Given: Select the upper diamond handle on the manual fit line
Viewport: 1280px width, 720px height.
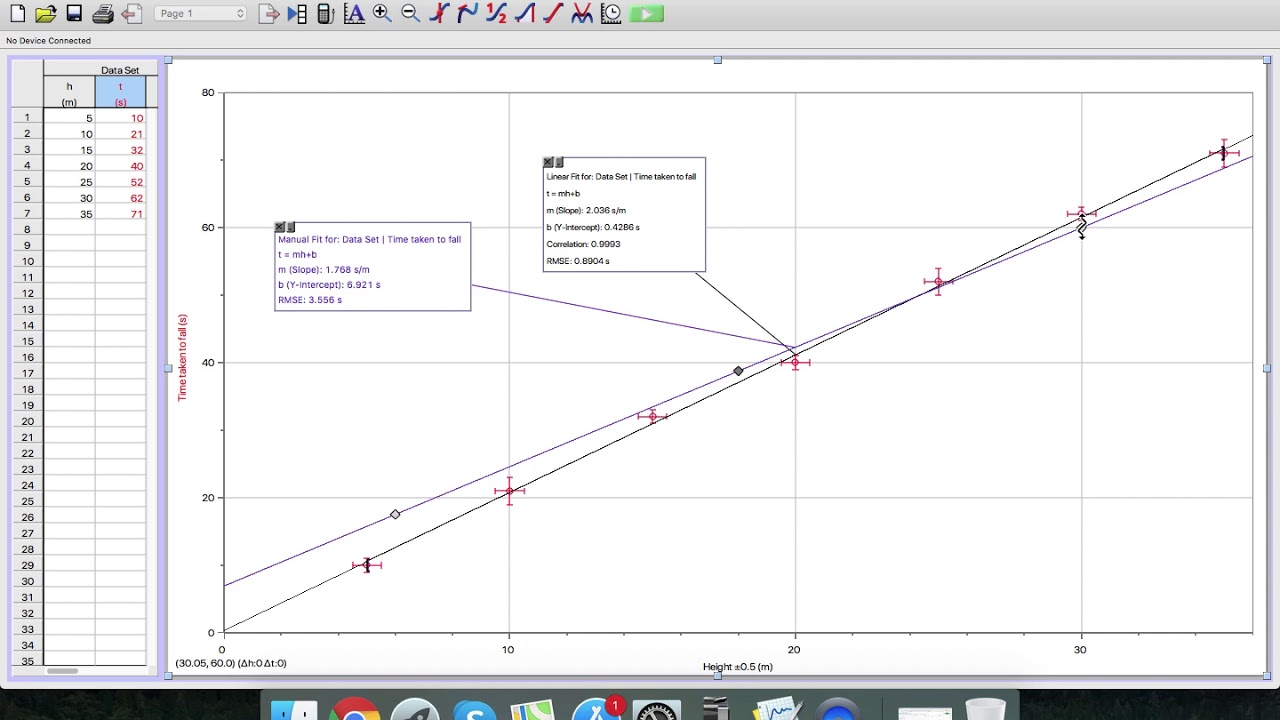Looking at the screenshot, I should [738, 371].
